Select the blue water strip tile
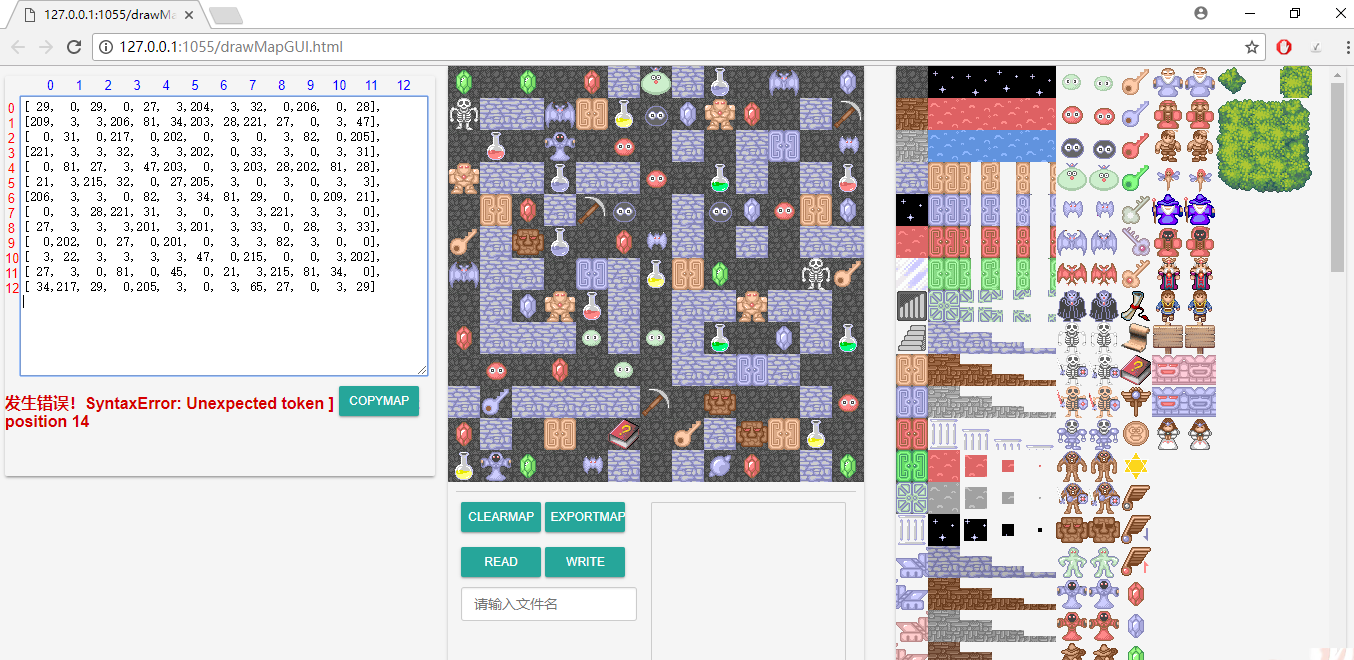Image resolution: width=1354 pixels, height=660 pixels. pyautogui.click(x=991, y=146)
